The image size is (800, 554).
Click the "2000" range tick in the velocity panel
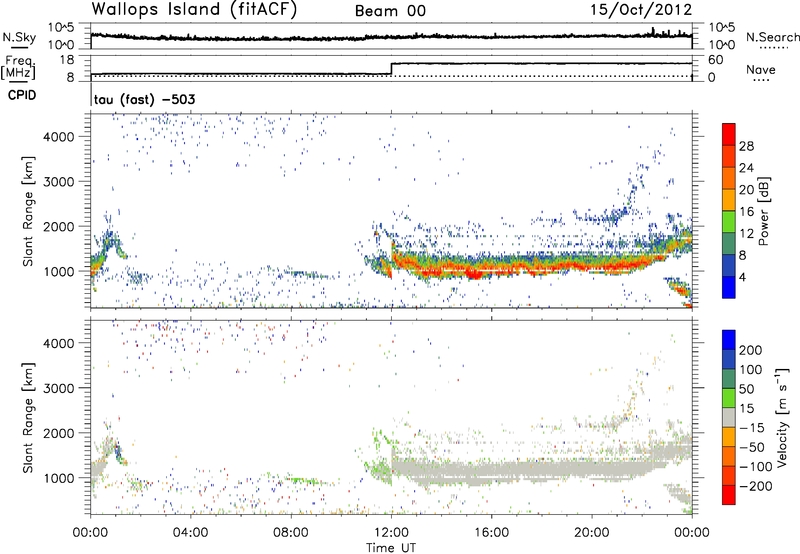click(x=58, y=433)
